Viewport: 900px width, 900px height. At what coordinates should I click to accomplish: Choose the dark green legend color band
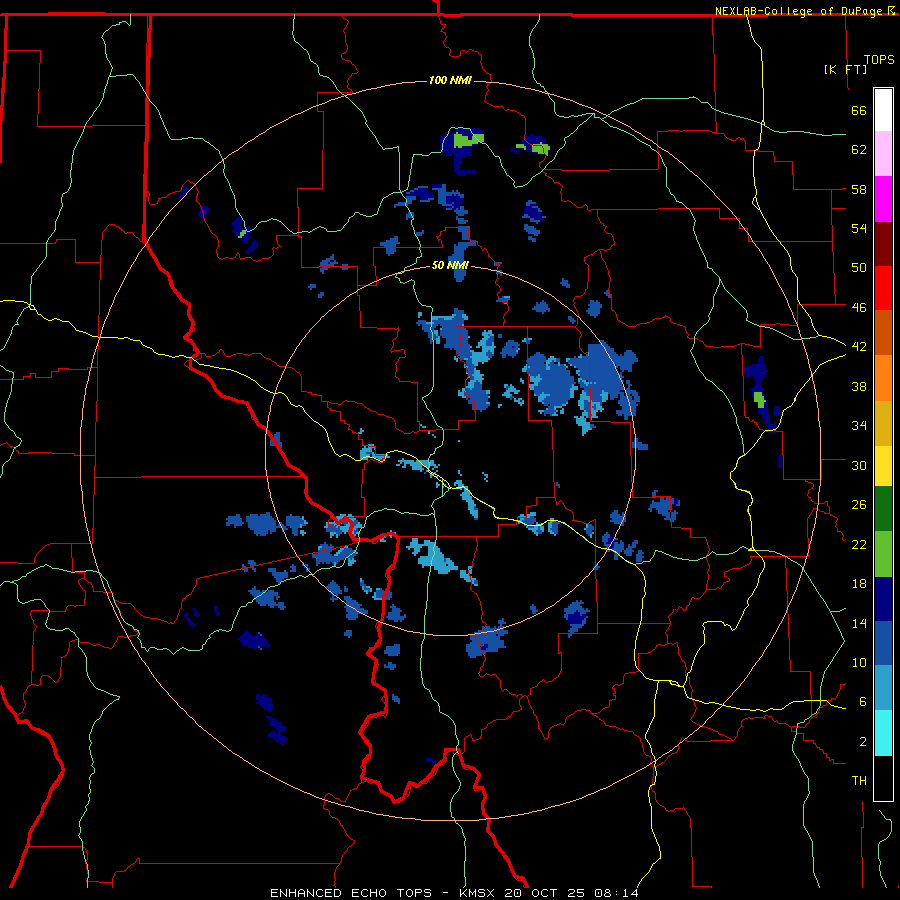(883, 509)
